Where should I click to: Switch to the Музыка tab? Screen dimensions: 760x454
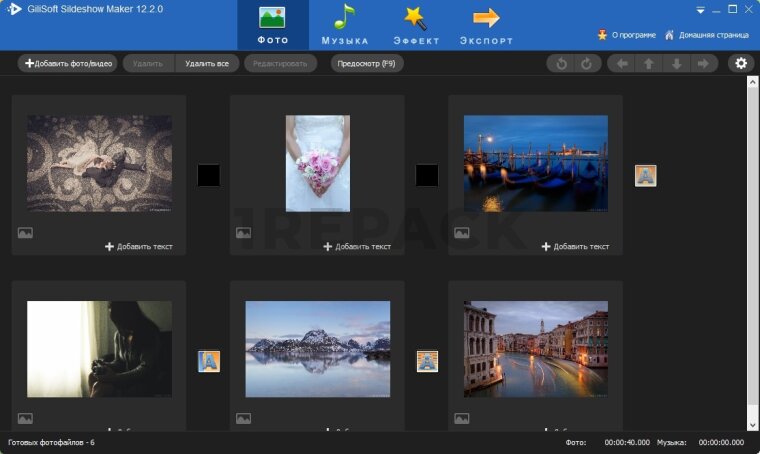[x=345, y=26]
